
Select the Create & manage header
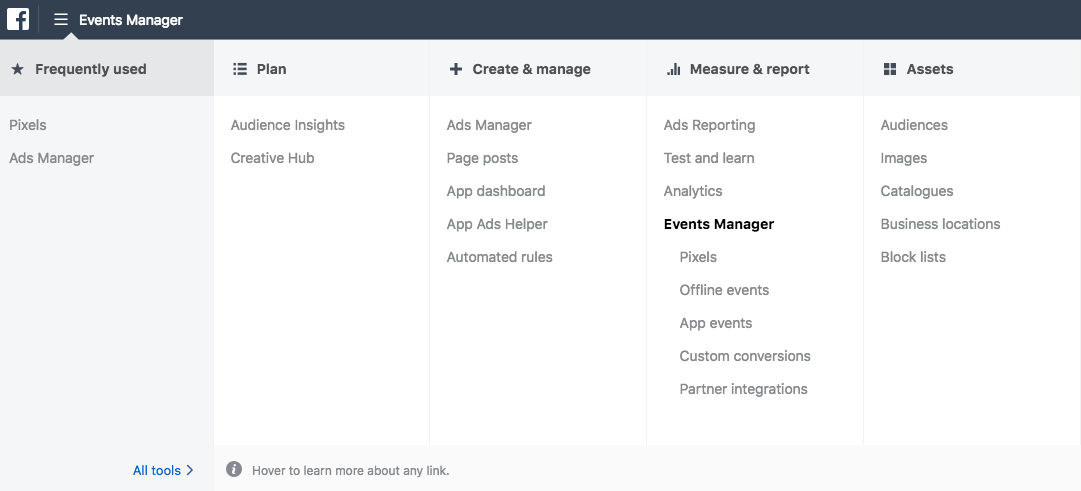tap(532, 69)
